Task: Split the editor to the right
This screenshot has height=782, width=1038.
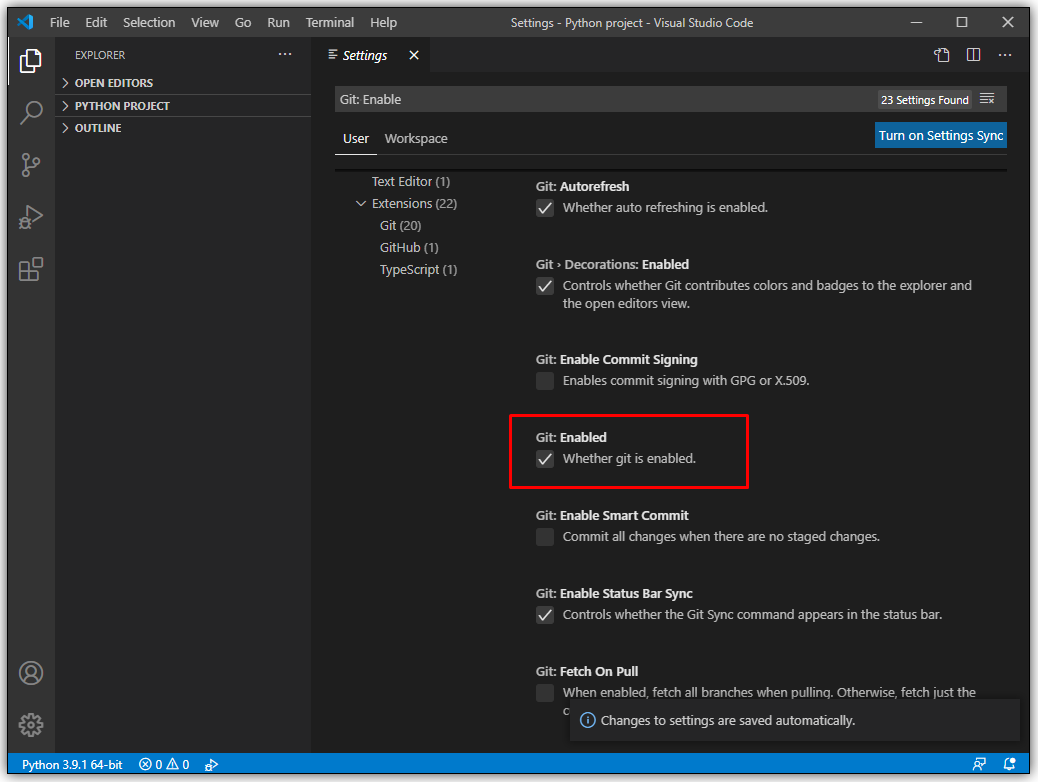Action: [x=973, y=55]
